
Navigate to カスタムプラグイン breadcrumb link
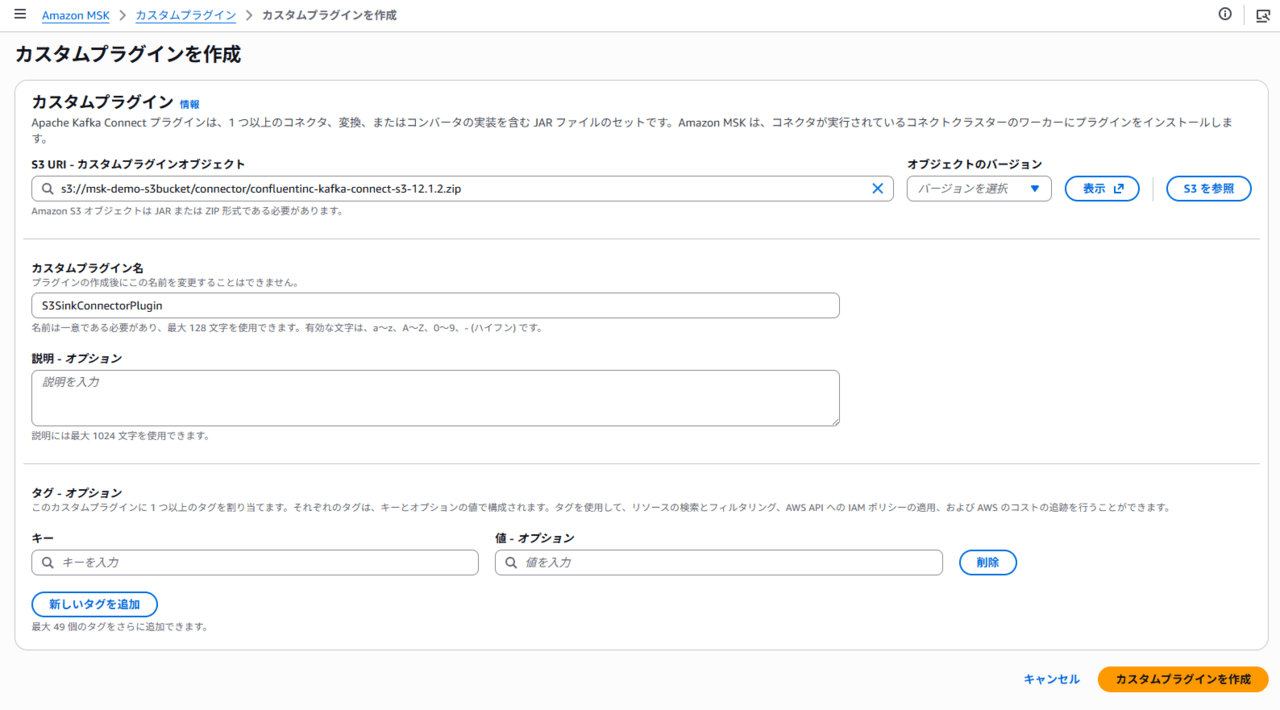(x=185, y=16)
